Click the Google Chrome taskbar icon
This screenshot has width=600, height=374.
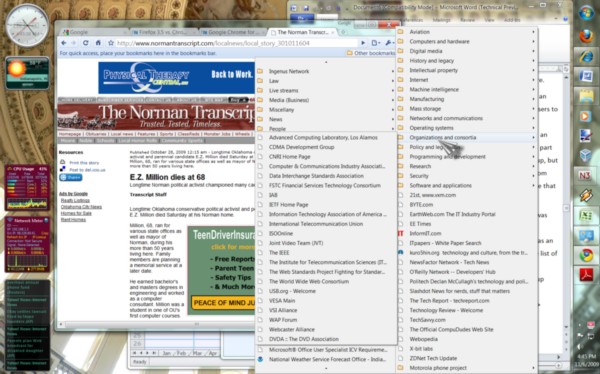coord(586,255)
